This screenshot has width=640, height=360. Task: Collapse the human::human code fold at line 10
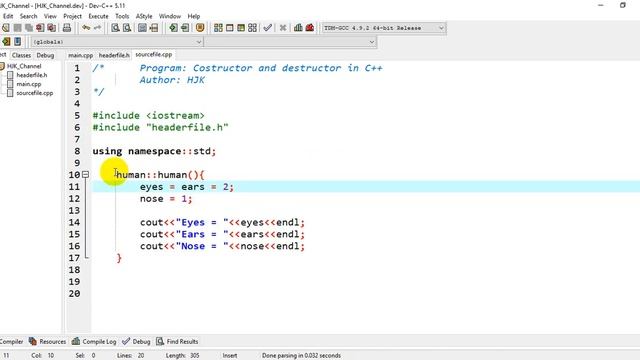pos(85,175)
